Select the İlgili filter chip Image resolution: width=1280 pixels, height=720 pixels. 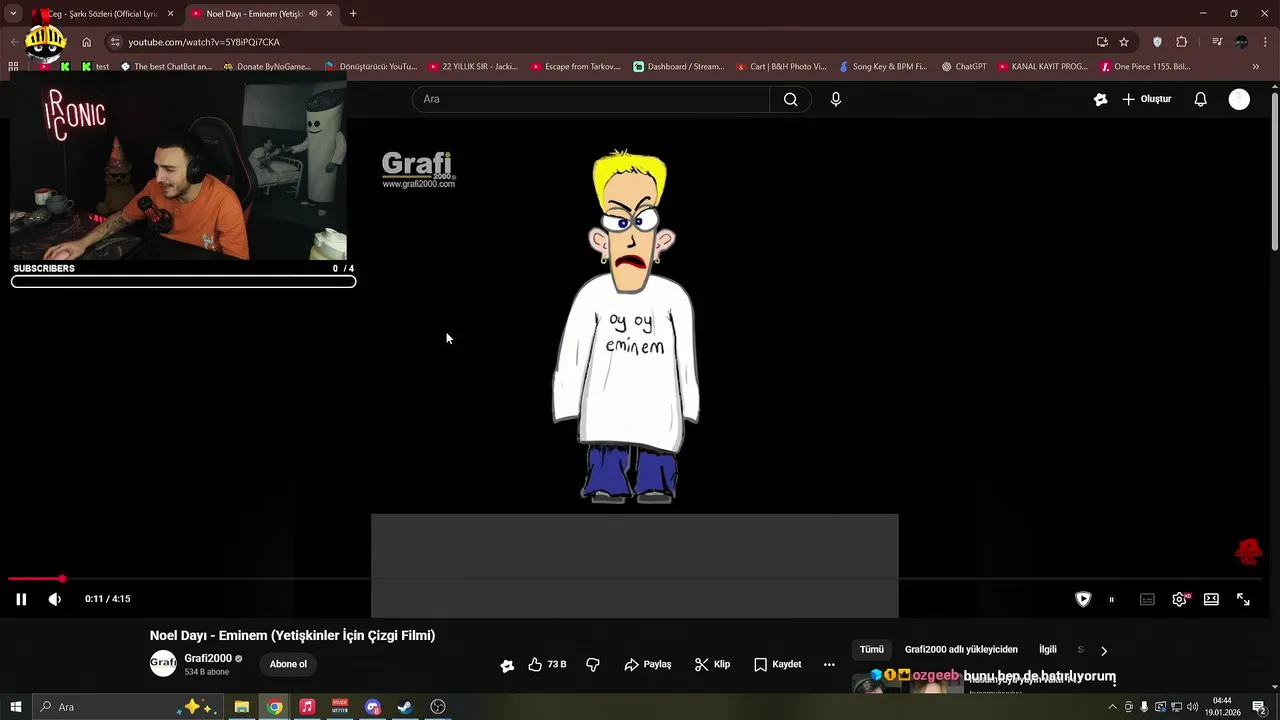pyautogui.click(x=1048, y=650)
